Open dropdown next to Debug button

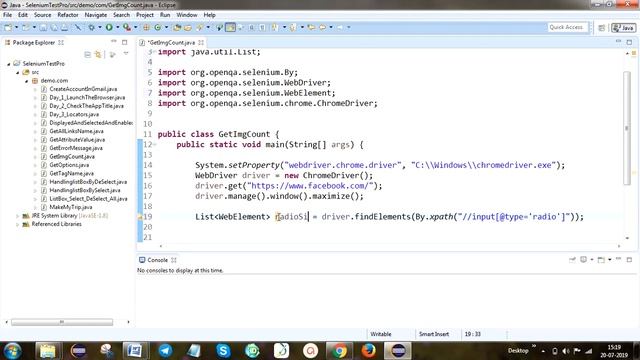[x=100, y=27]
